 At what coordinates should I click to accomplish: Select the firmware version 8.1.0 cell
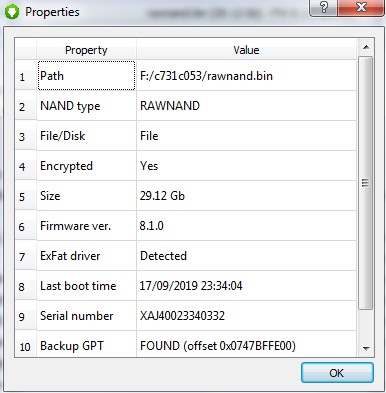pyautogui.click(x=246, y=226)
